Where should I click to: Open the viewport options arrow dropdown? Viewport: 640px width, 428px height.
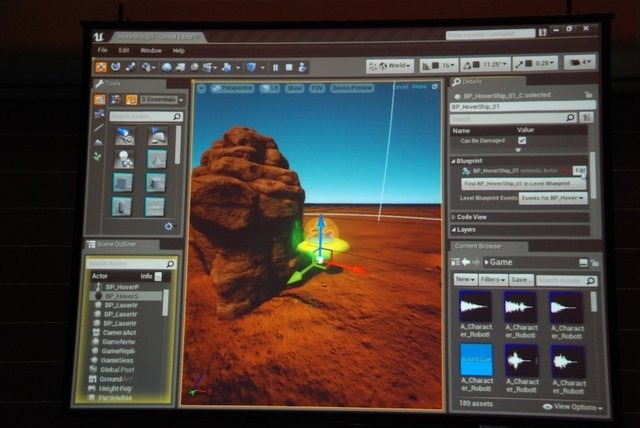point(201,88)
